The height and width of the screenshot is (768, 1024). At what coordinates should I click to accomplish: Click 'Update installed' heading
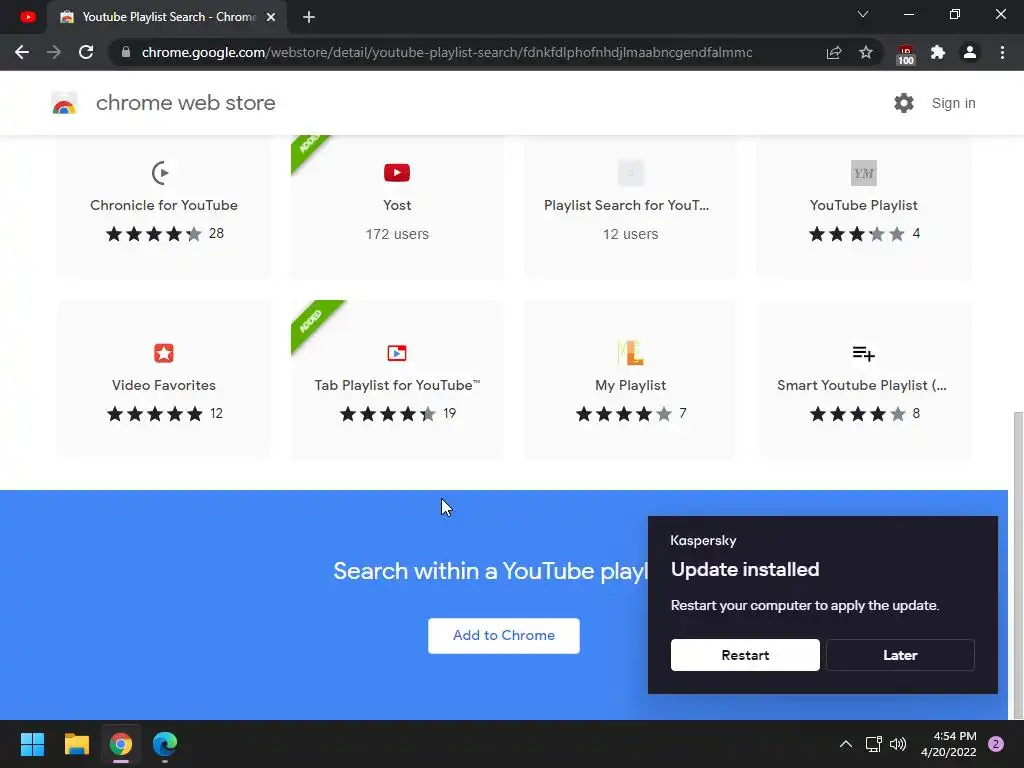point(745,569)
